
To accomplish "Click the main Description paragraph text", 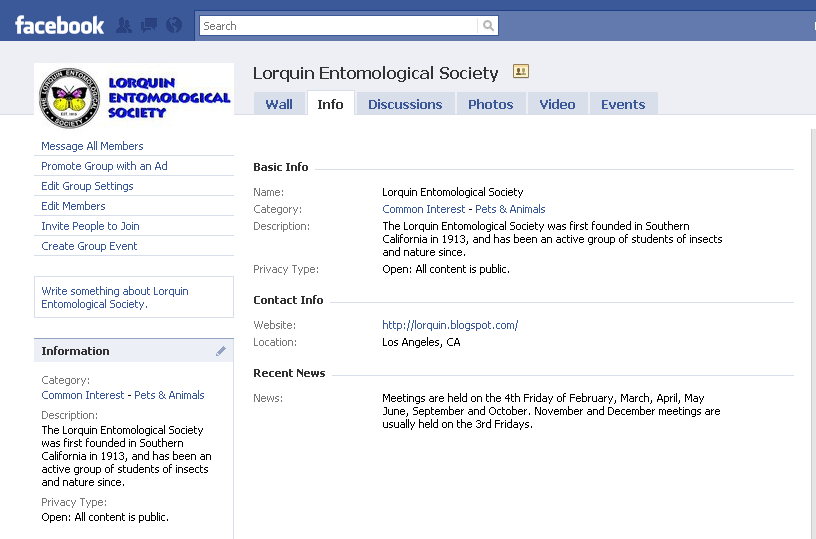I will pos(552,239).
